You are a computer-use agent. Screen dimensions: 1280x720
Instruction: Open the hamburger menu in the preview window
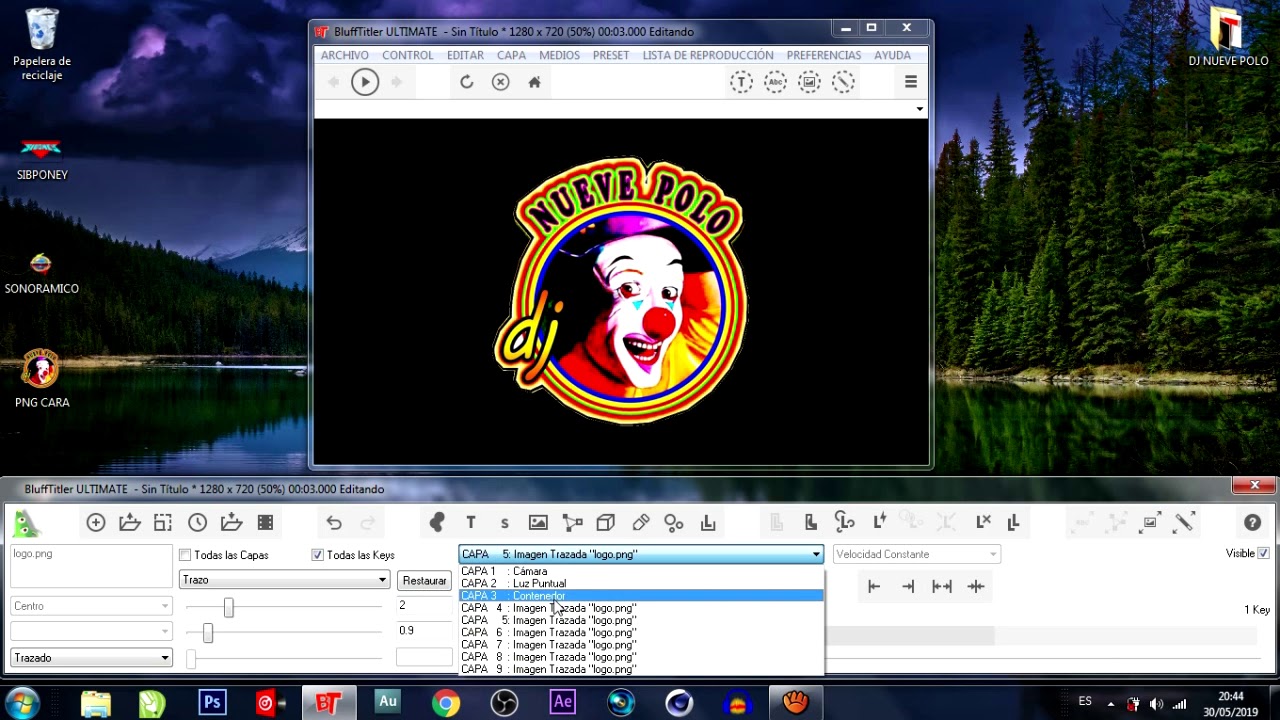point(911,82)
